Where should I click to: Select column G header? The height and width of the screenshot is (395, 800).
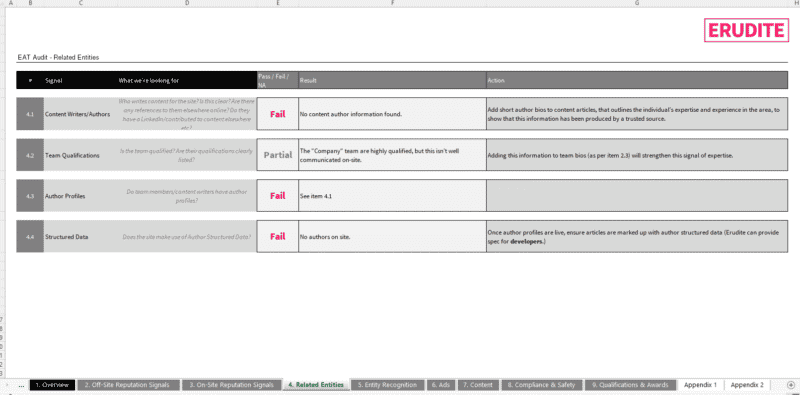click(x=637, y=3)
